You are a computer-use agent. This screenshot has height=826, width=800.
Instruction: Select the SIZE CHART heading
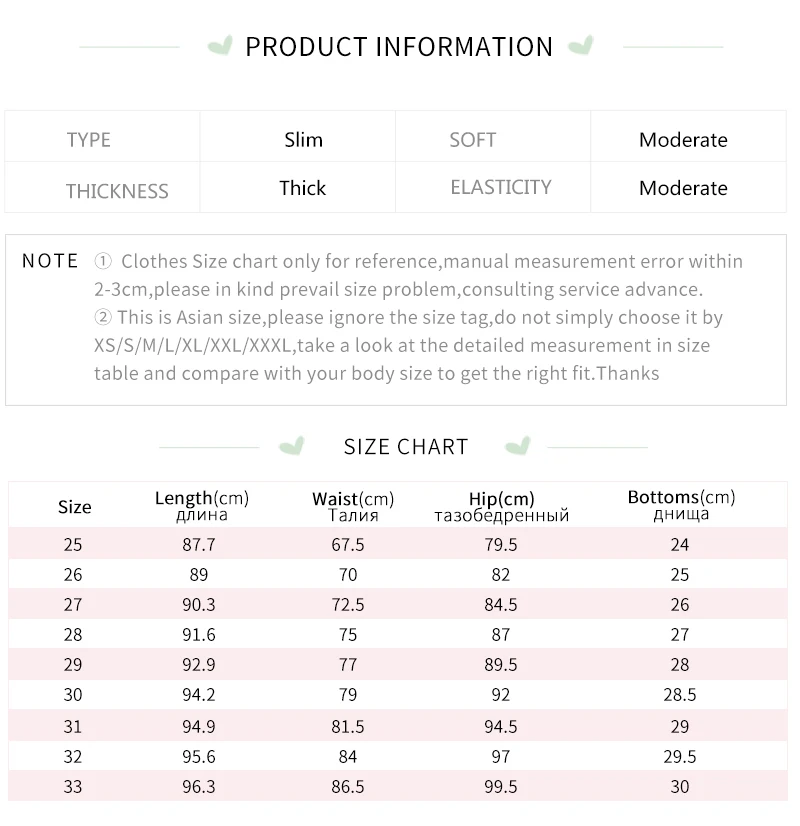click(406, 447)
